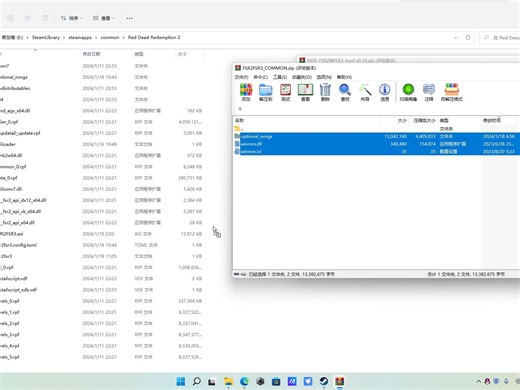Click the WinRAR Extract To folder icon
The width and height of the screenshot is (520, 390).
click(266, 92)
